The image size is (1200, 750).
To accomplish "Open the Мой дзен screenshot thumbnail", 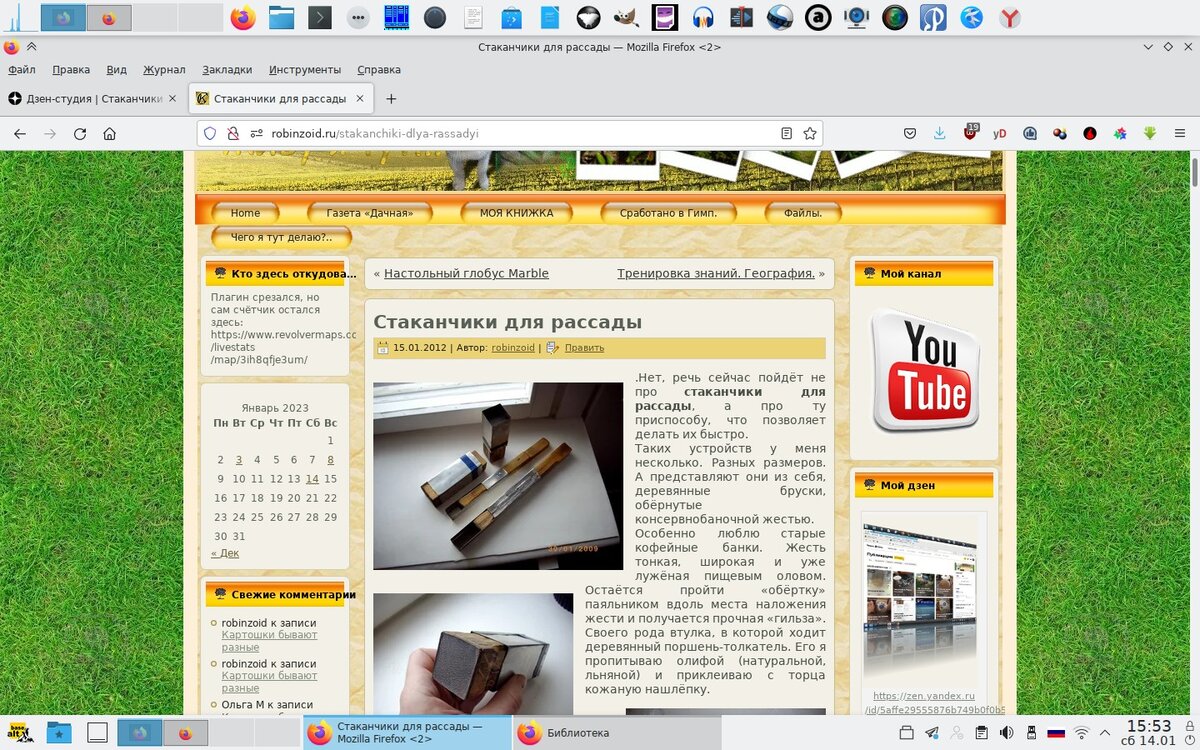I will [921, 598].
